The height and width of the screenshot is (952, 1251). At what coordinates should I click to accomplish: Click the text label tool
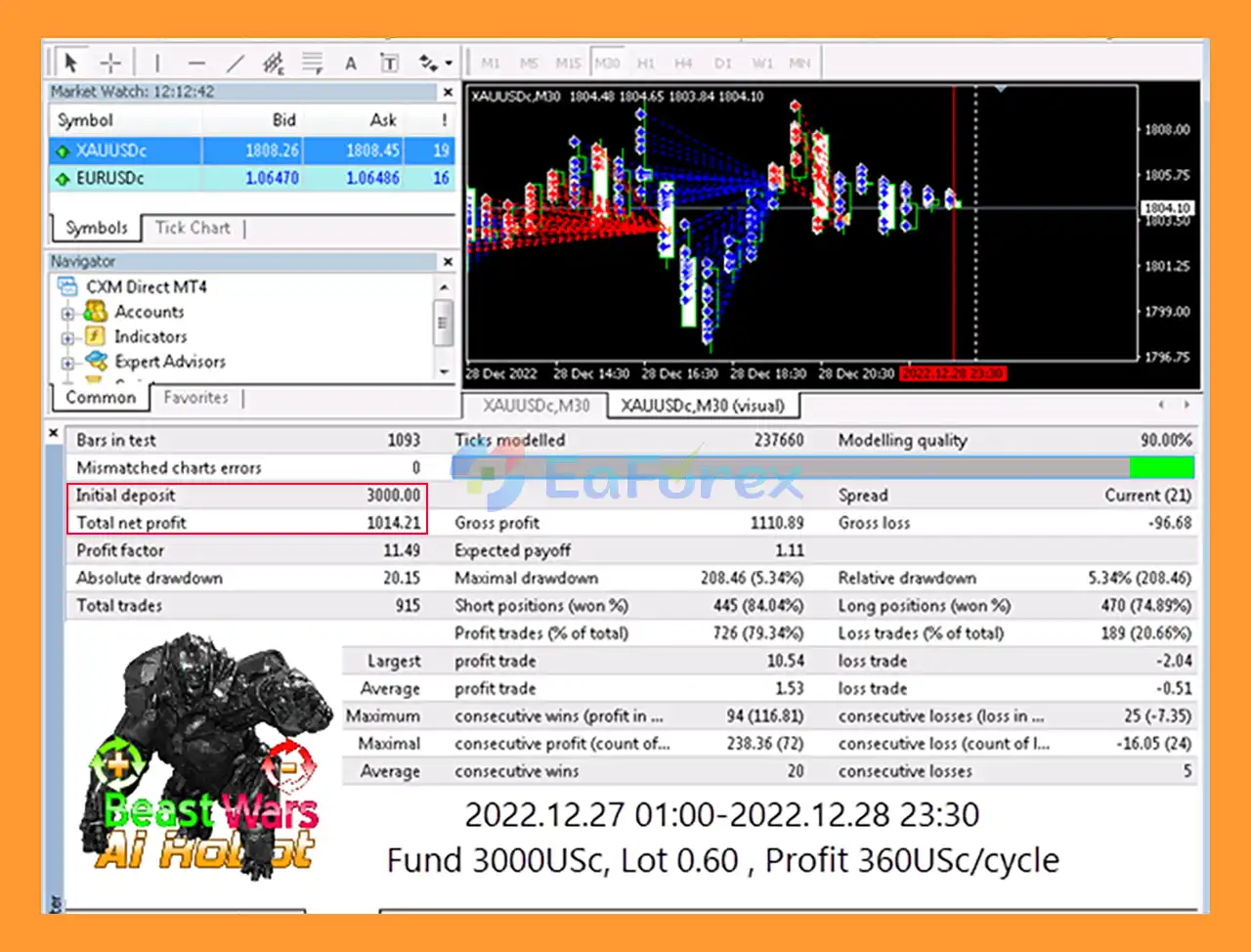point(389,64)
